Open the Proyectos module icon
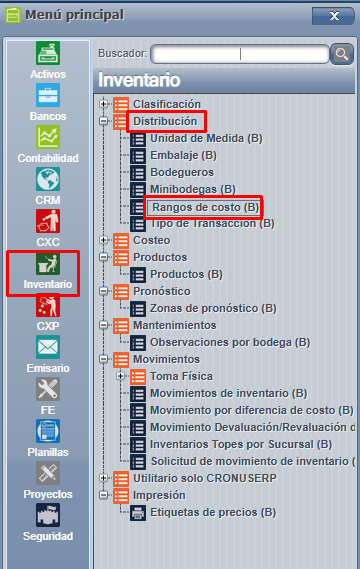The image size is (360, 569). pos(48,473)
